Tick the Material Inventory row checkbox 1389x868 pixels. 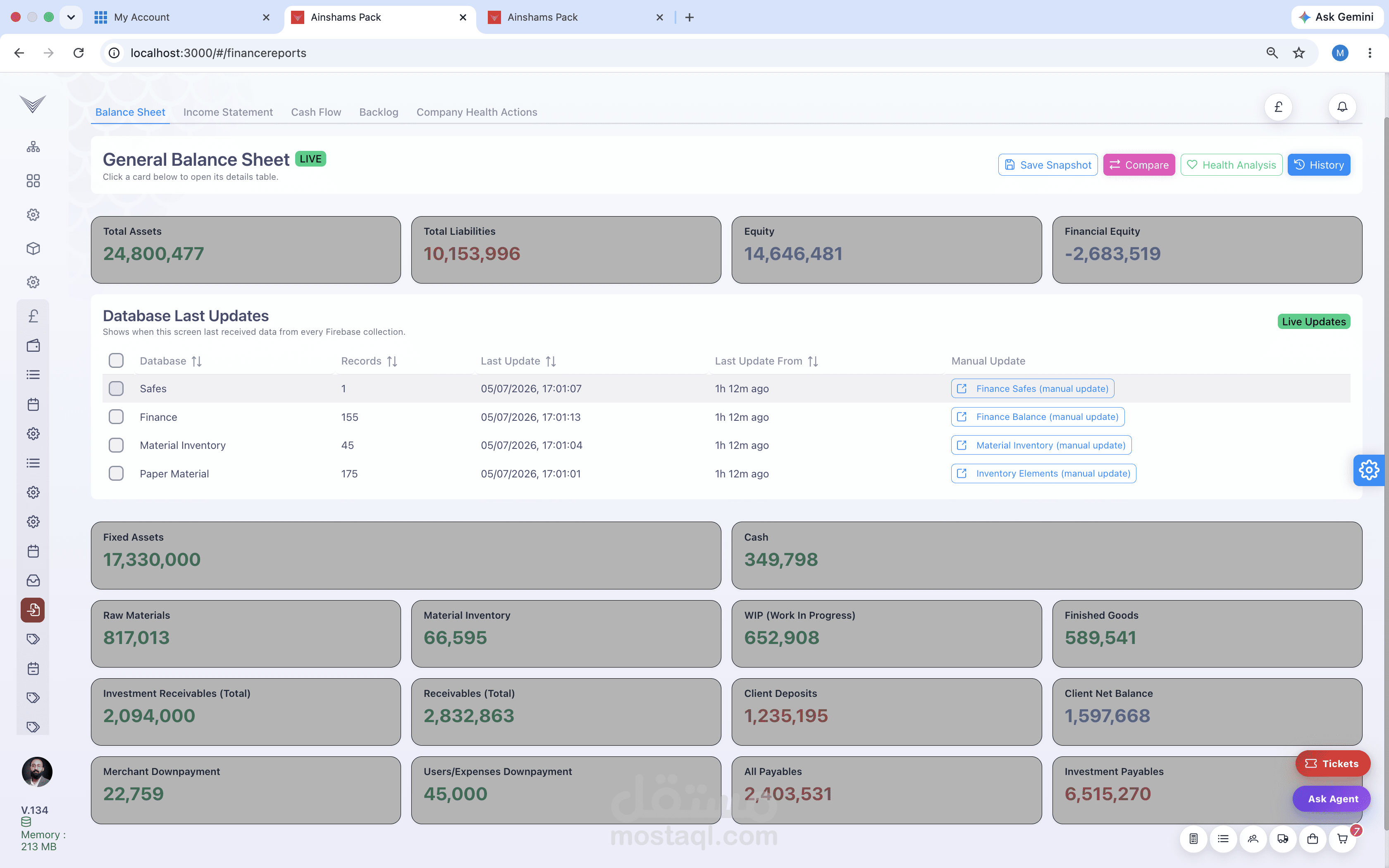point(116,445)
